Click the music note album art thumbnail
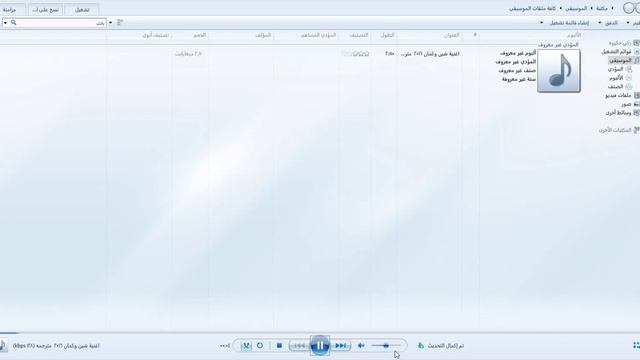 tap(559, 71)
